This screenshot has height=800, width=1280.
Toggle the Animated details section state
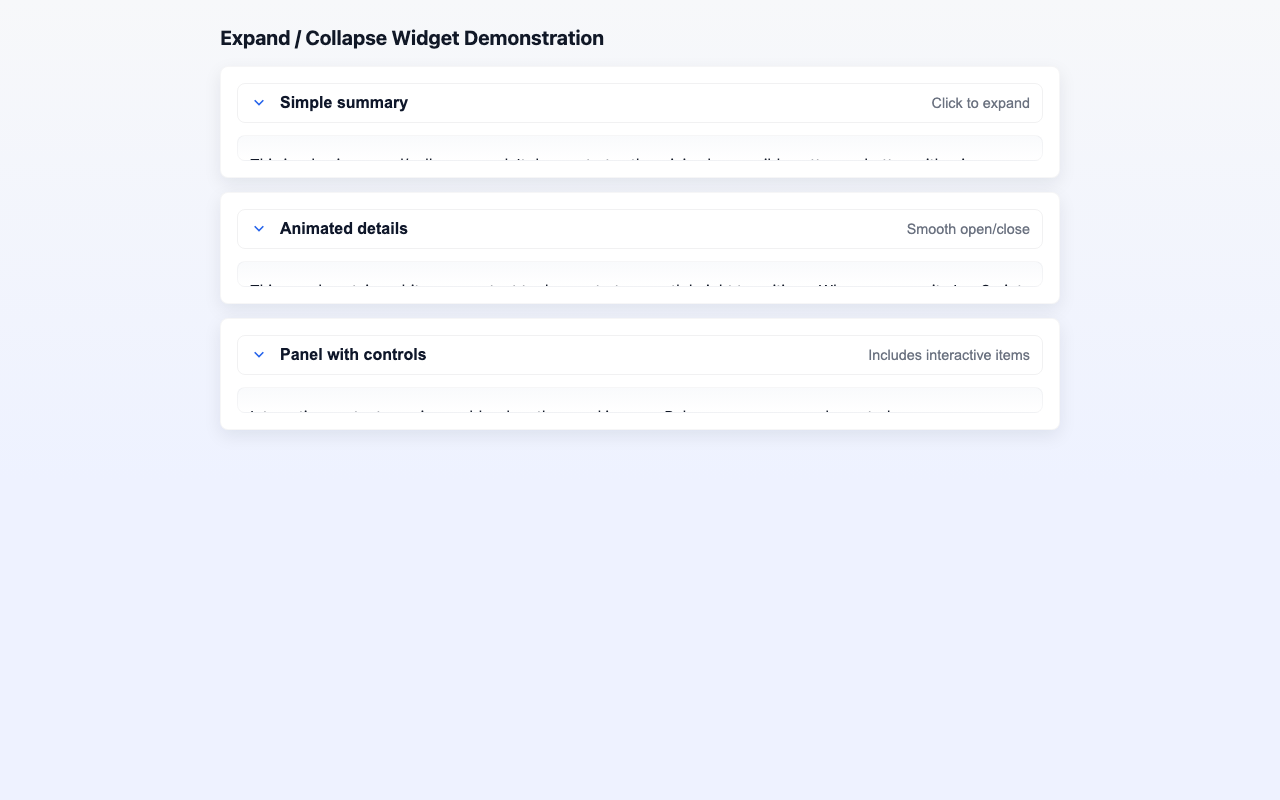(x=343, y=228)
